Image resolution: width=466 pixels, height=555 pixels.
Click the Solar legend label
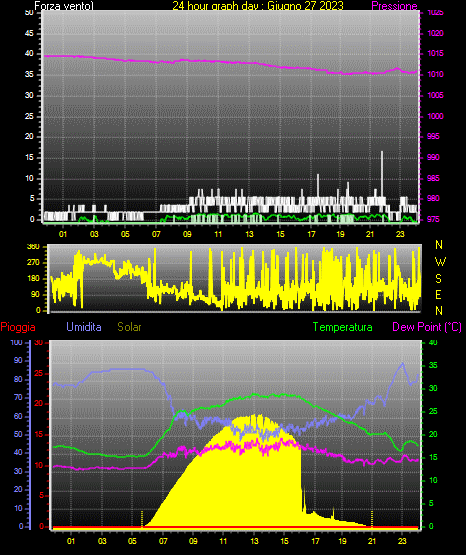(129, 327)
